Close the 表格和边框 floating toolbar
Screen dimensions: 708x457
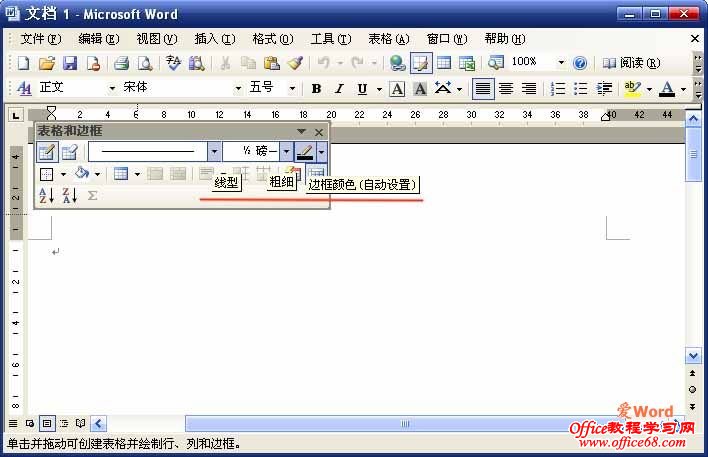(319, 132)
